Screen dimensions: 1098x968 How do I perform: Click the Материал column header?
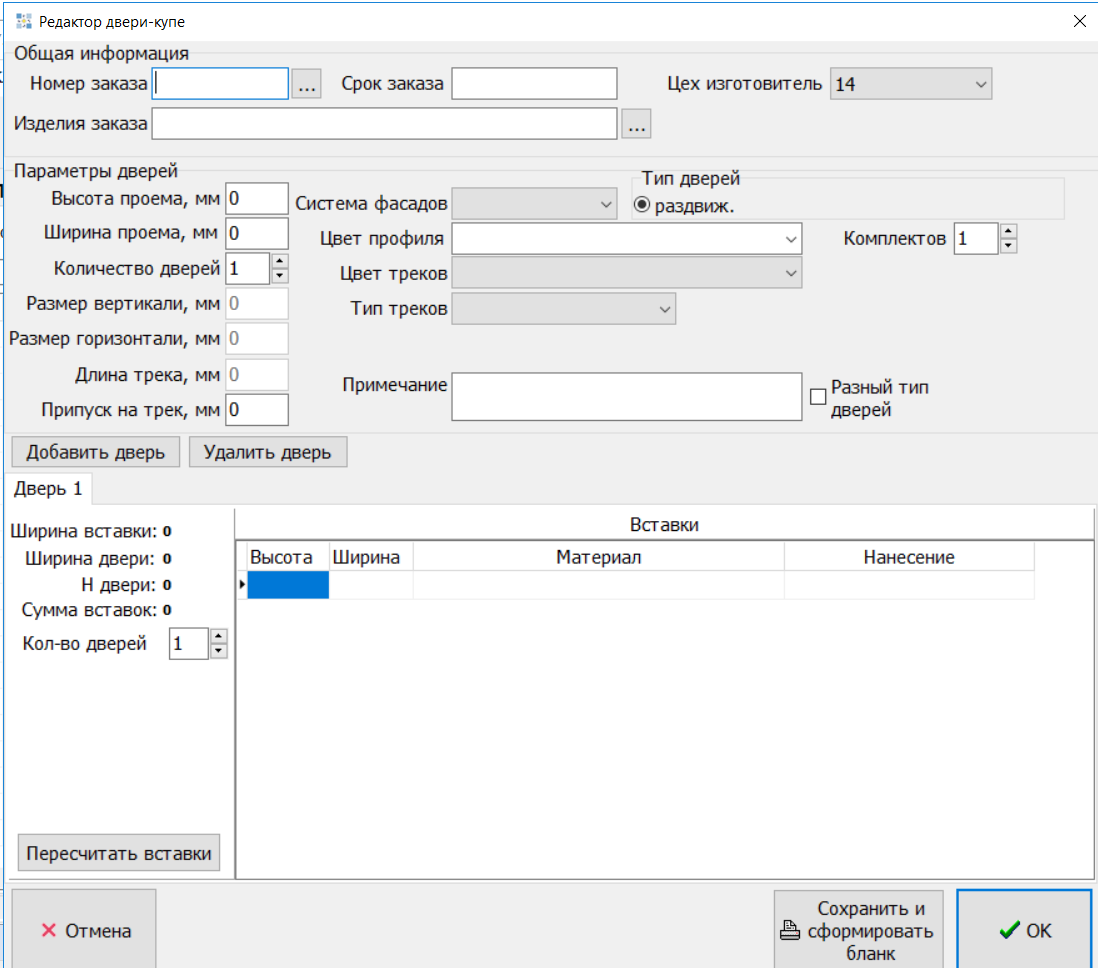point(598,557)
